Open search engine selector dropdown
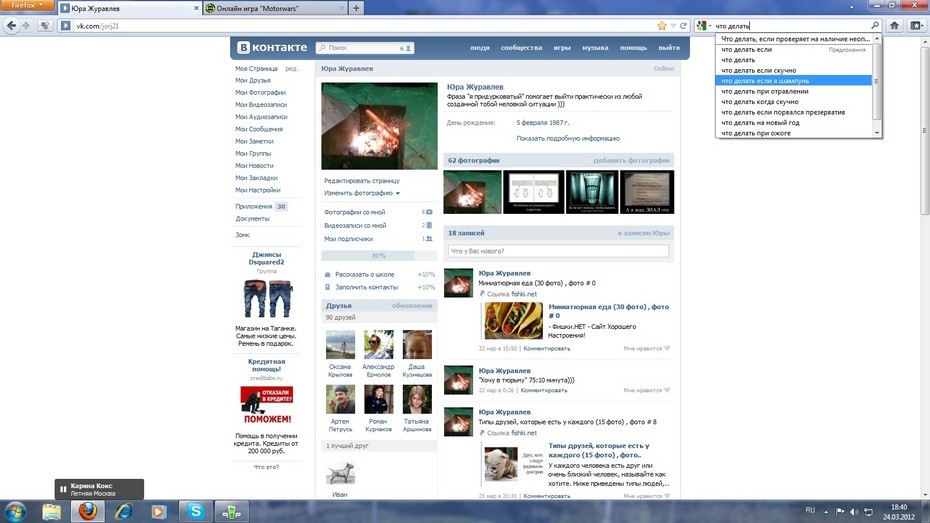Viewport: 930px width, 523px height. pyautogui.click(x=703, y=25)
